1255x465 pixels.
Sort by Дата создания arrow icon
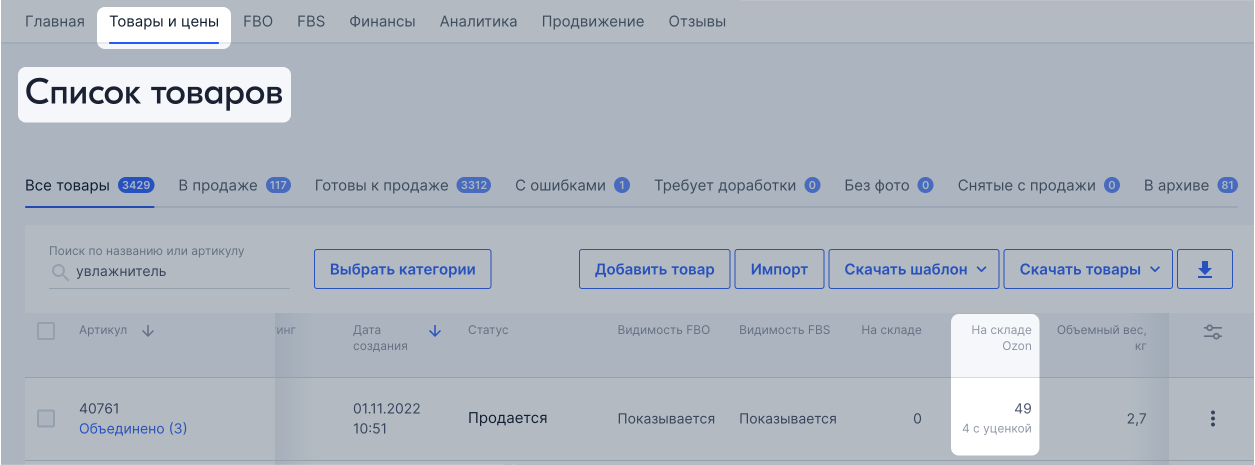(435, 331)
